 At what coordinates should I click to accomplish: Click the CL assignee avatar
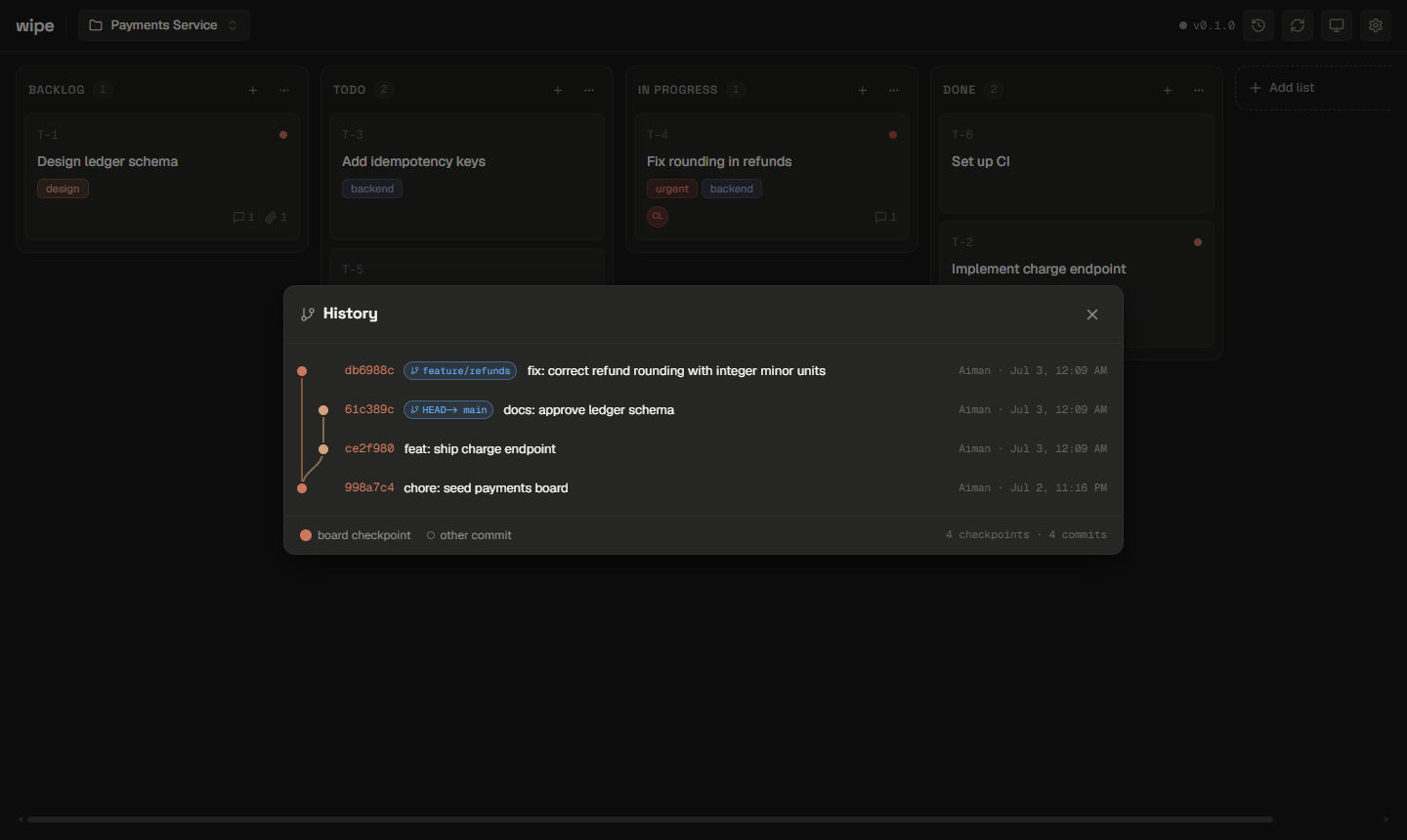click(658, 216)
